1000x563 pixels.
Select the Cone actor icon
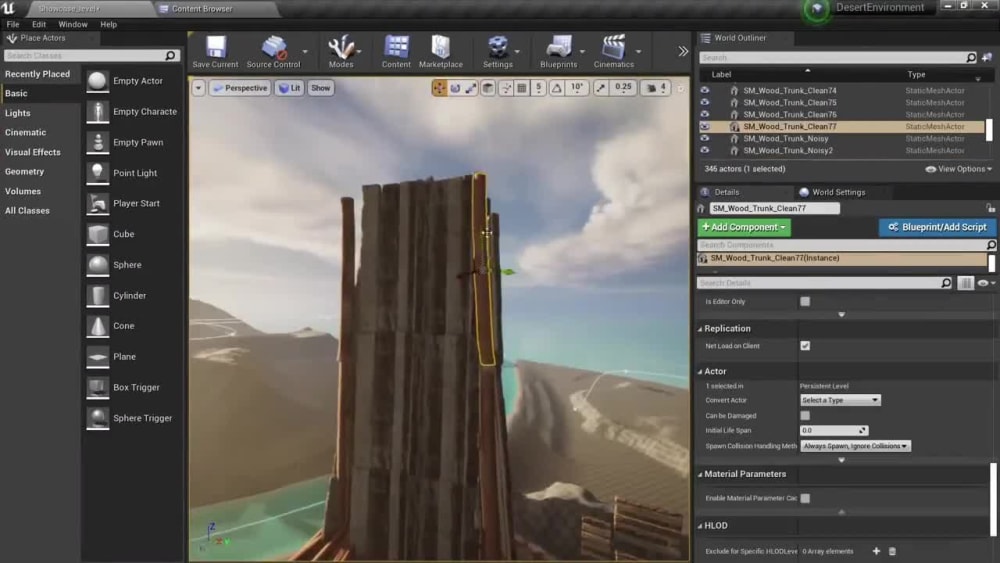point(98,326)
